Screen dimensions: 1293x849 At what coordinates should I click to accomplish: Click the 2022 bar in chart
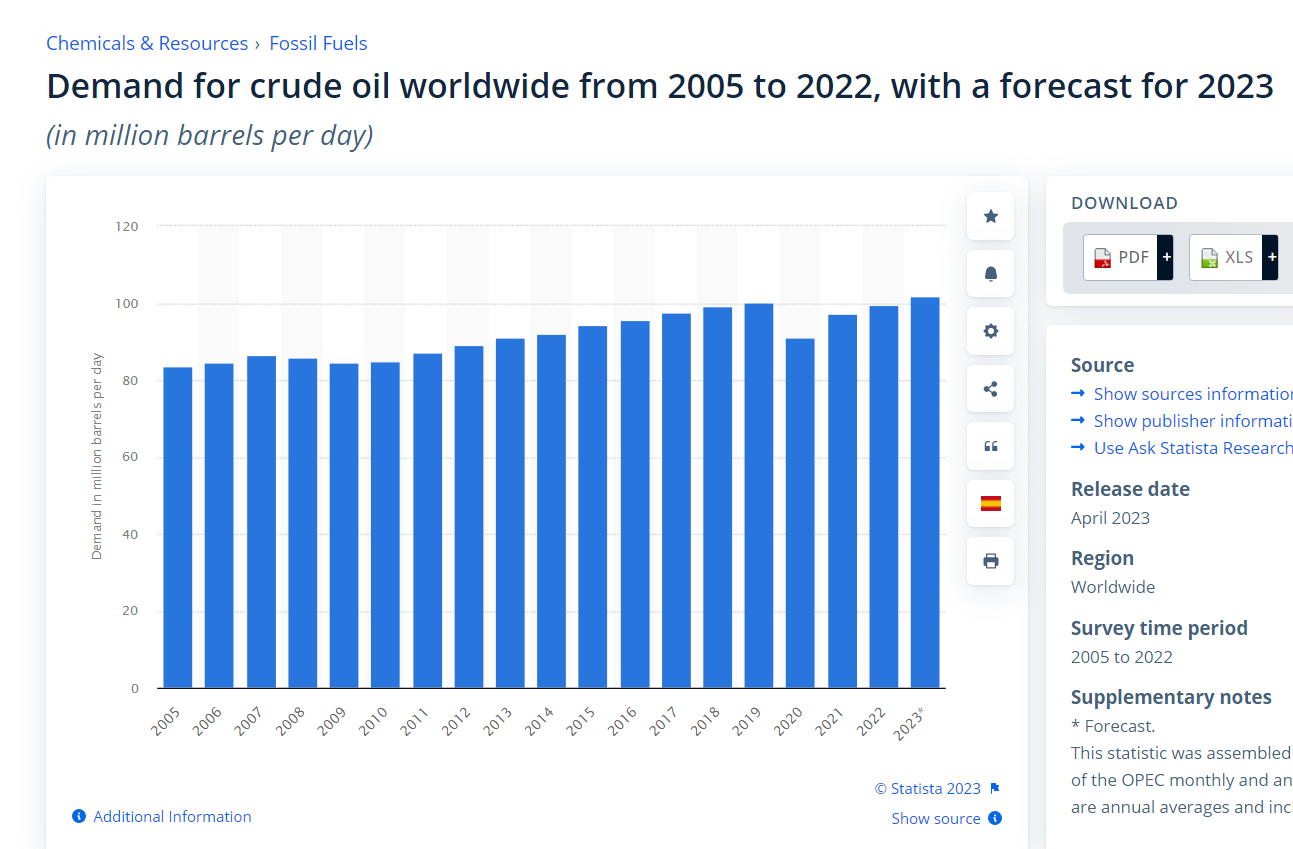pos(884,497)
